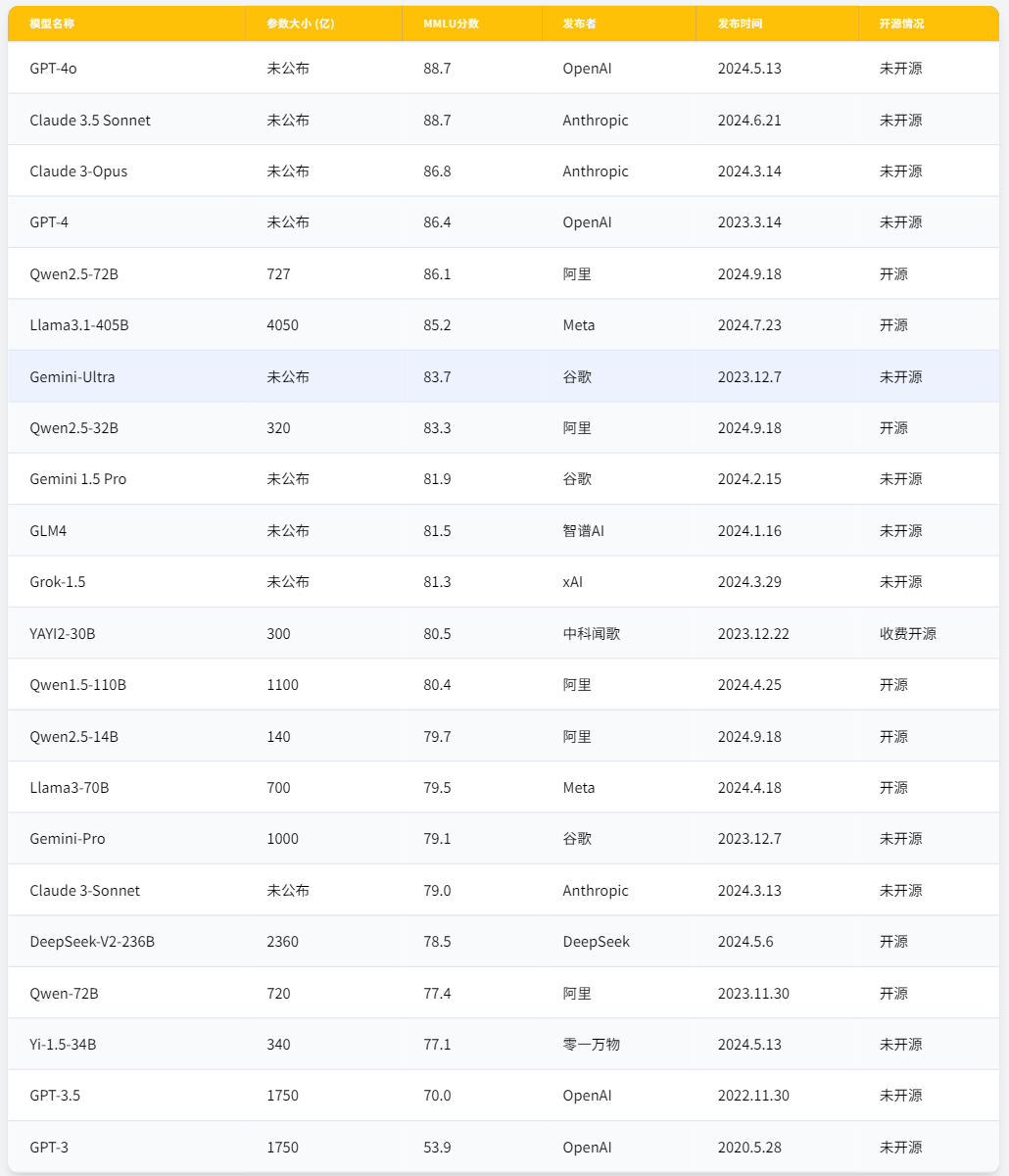Click the xAI publisher cell for Grok-1.5
This screenshot has width=1009, height=1176.
572,582
